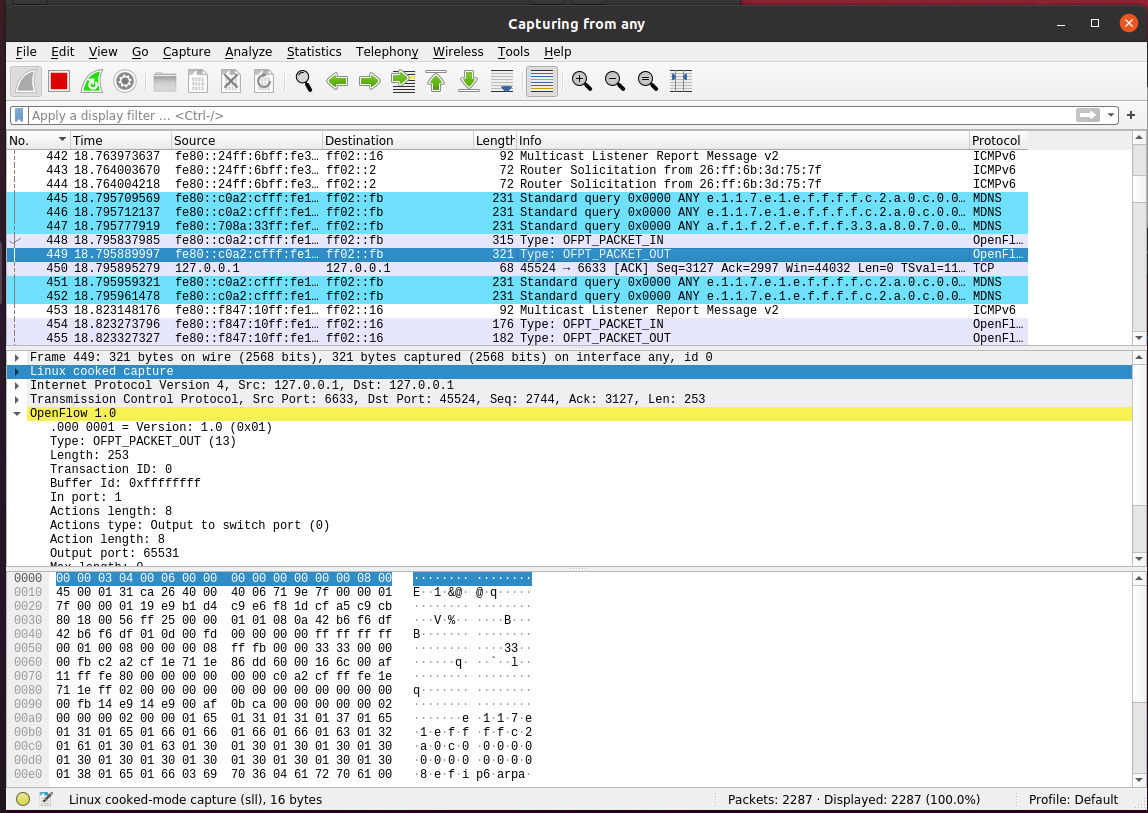Open the Analyze menu

(248, 52)
